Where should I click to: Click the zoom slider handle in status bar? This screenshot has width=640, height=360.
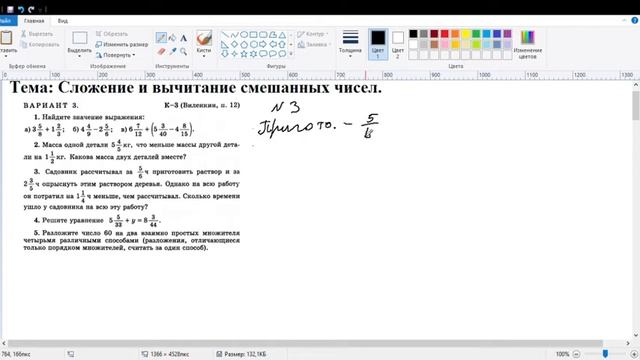click(x=605, y=354)
